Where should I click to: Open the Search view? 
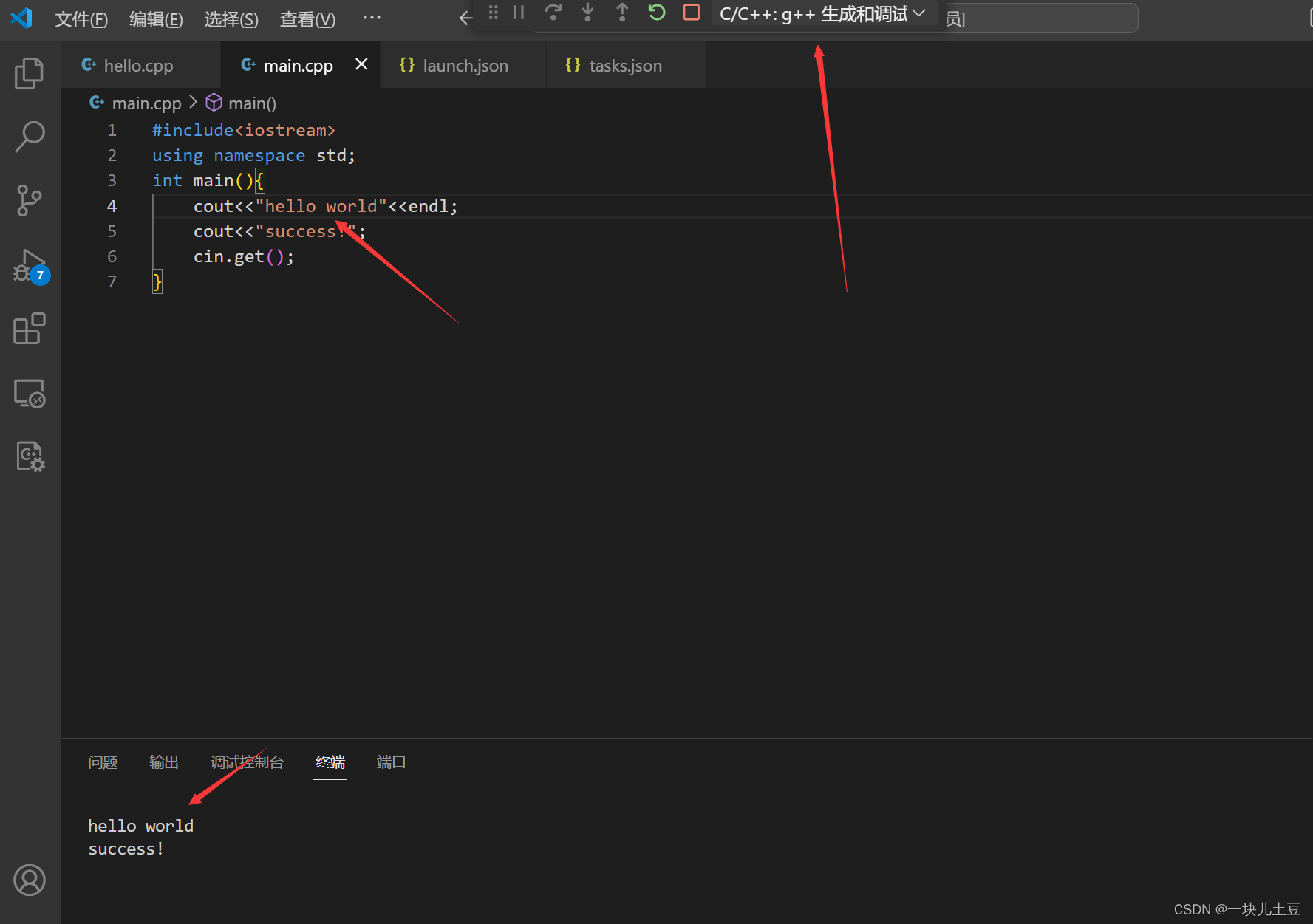coord(29,137)
